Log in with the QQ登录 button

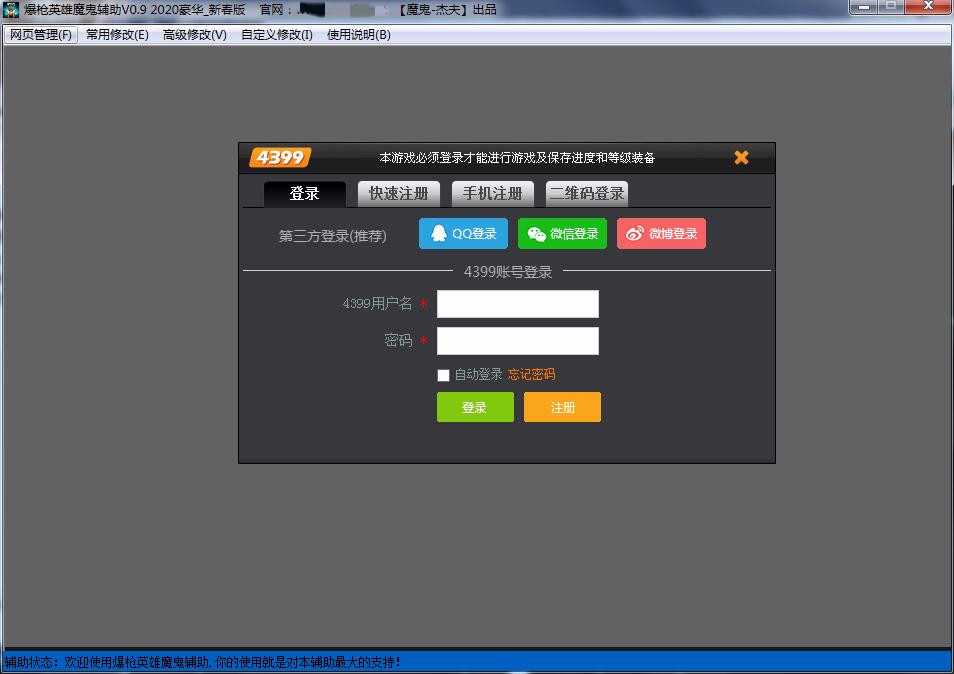tap(463, 234)
